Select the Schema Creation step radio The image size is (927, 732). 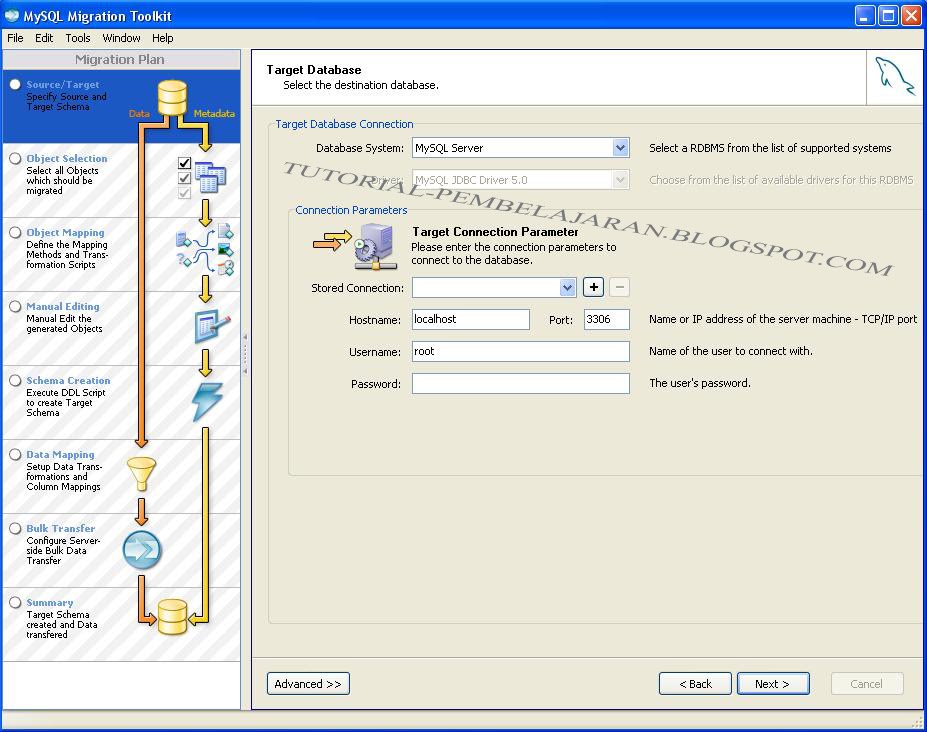point(15,380)
